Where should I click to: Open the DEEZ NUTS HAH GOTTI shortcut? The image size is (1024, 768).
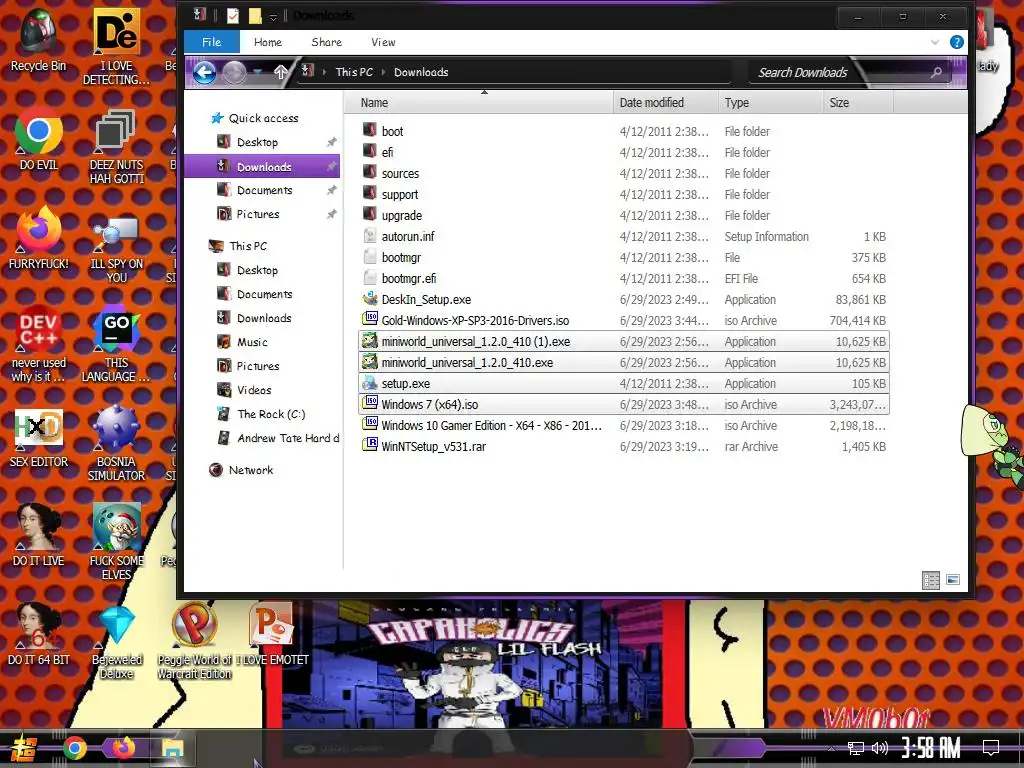[x=116, y=147]
